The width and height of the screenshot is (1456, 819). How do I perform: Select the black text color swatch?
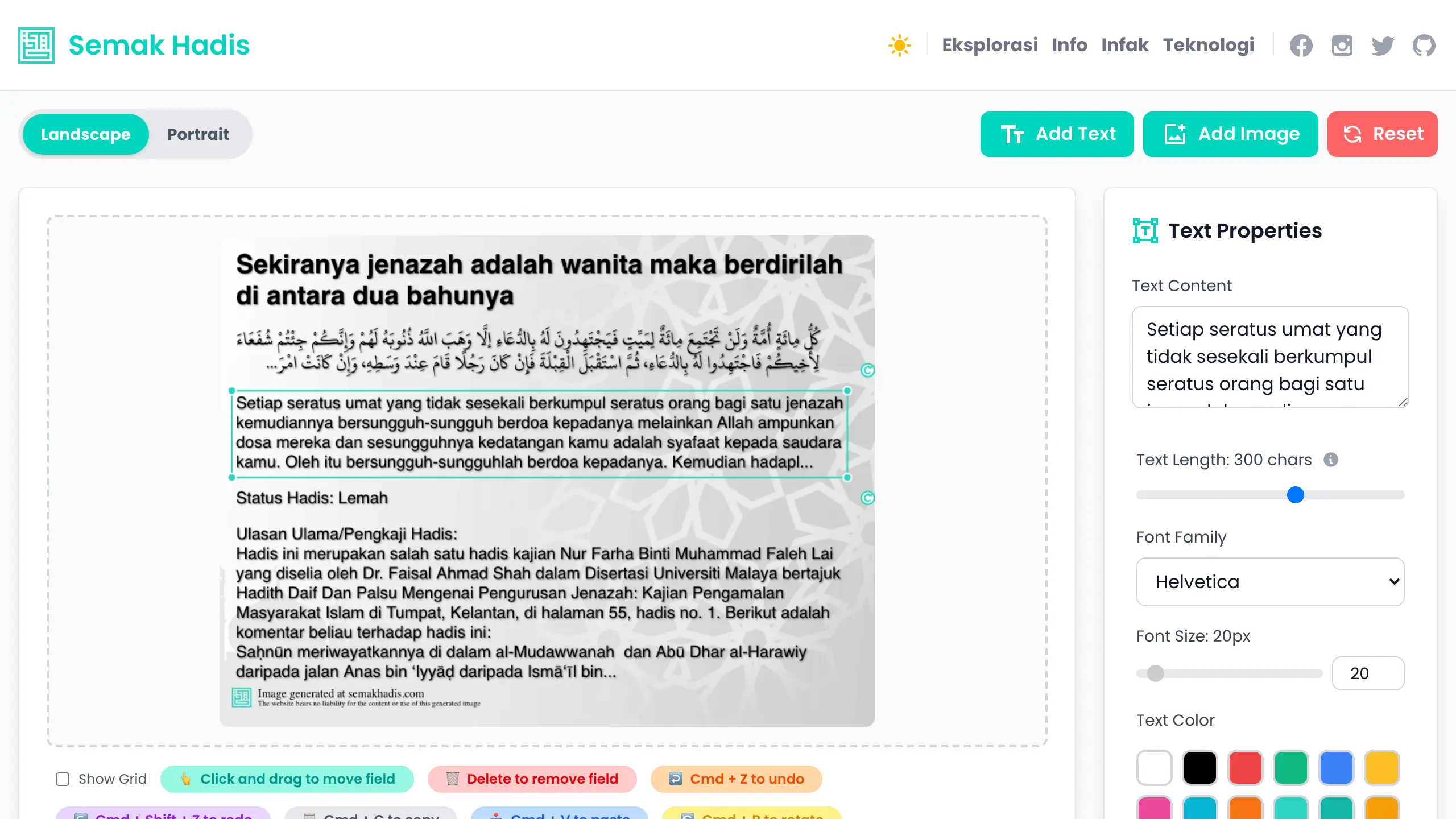coord(1199,768)
